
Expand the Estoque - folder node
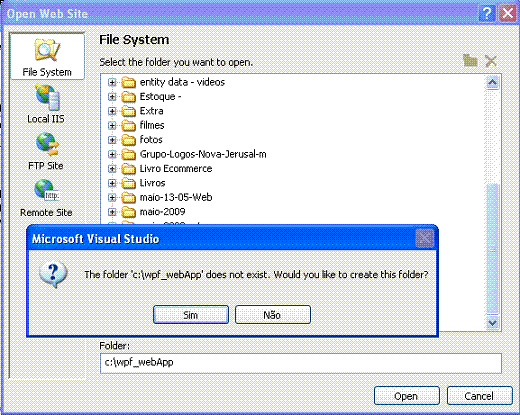coord(112,97)
